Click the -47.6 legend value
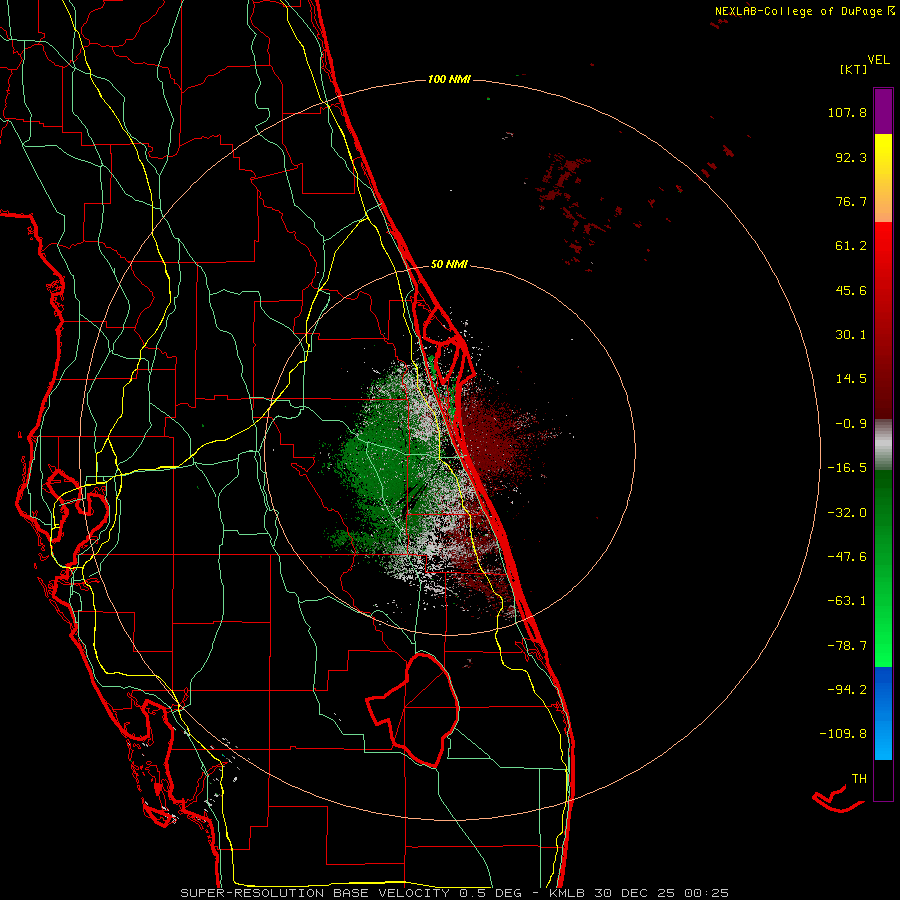The height and width of the screenshot is (900, 900). pyautogui.click(x=847, y=557)
